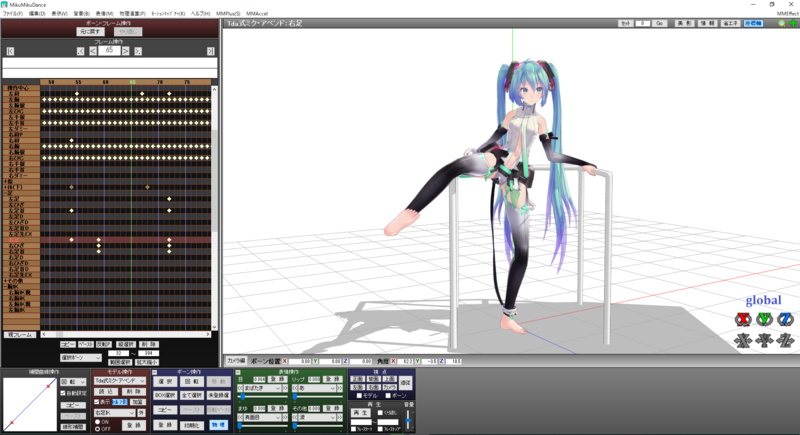
Task: Toggle the frame stop checkbox in the playback panel
Action: click(380, 429)
